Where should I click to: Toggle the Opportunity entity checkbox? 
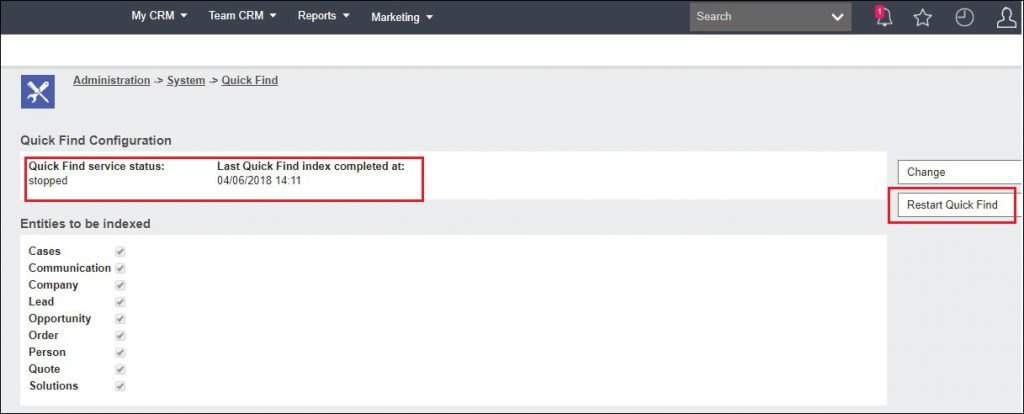point(120,319)
